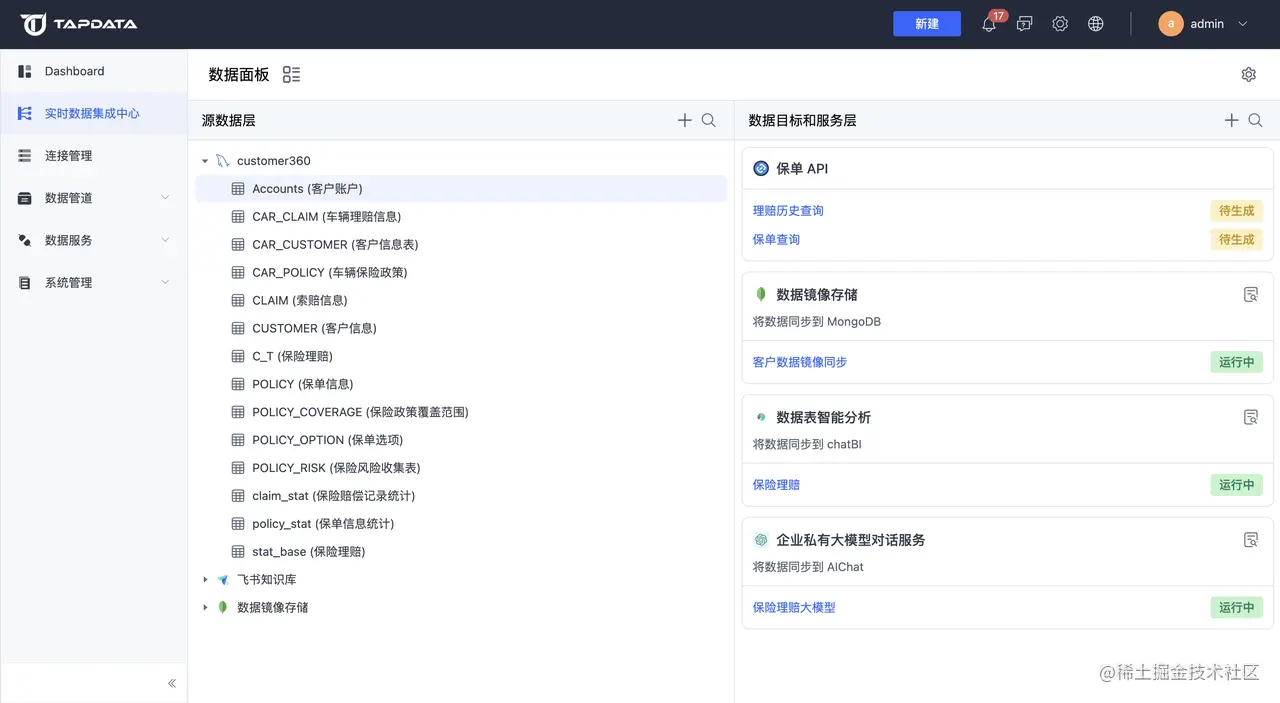
Task: Open Dashboard in the sidebar
Action: pyautogui.click(x=94, y=71)
